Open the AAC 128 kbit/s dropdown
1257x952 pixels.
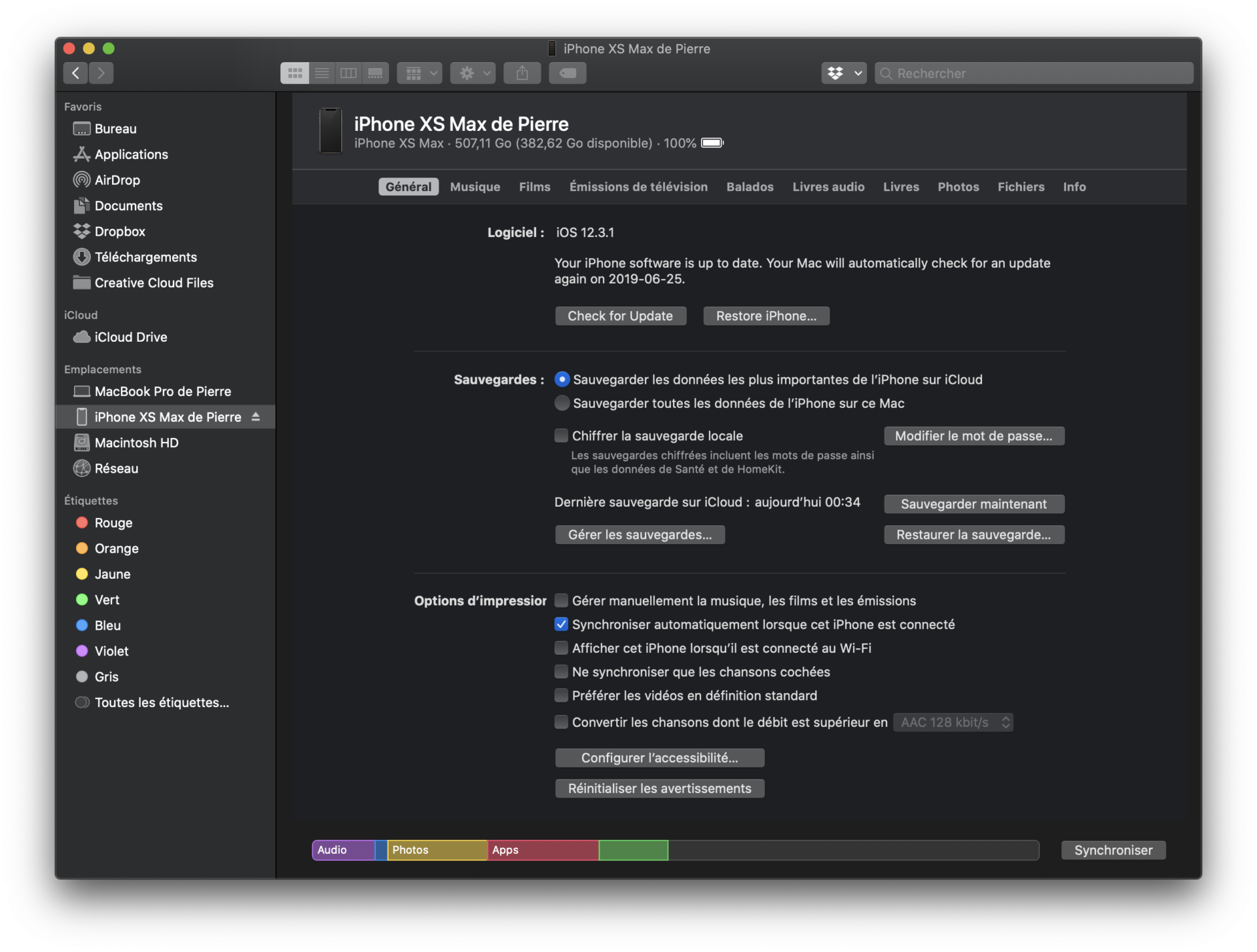[x=954, y=722]
